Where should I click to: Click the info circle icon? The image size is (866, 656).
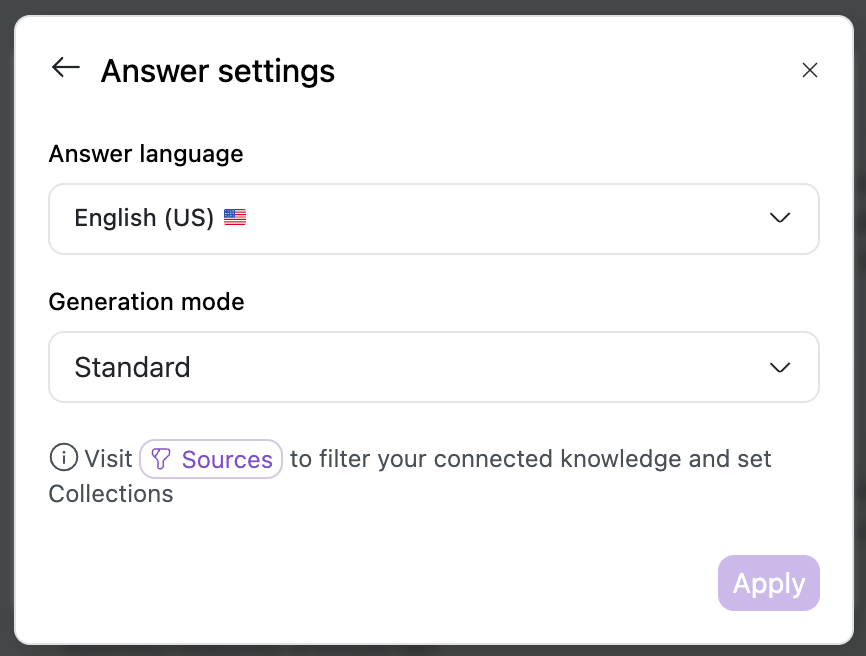click(x=63, y=458)
